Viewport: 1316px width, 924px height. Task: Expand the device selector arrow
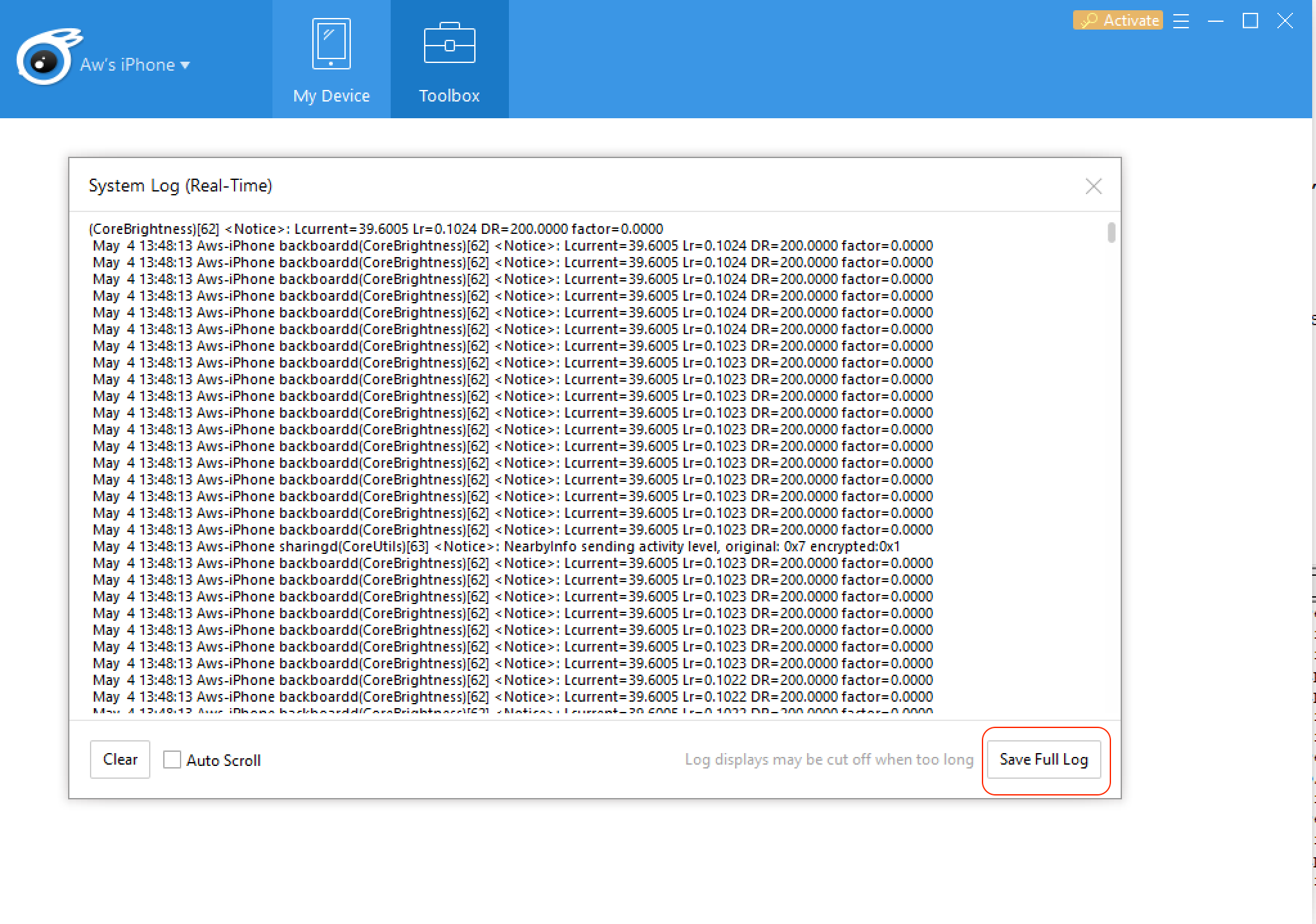(x=186, y=65)
